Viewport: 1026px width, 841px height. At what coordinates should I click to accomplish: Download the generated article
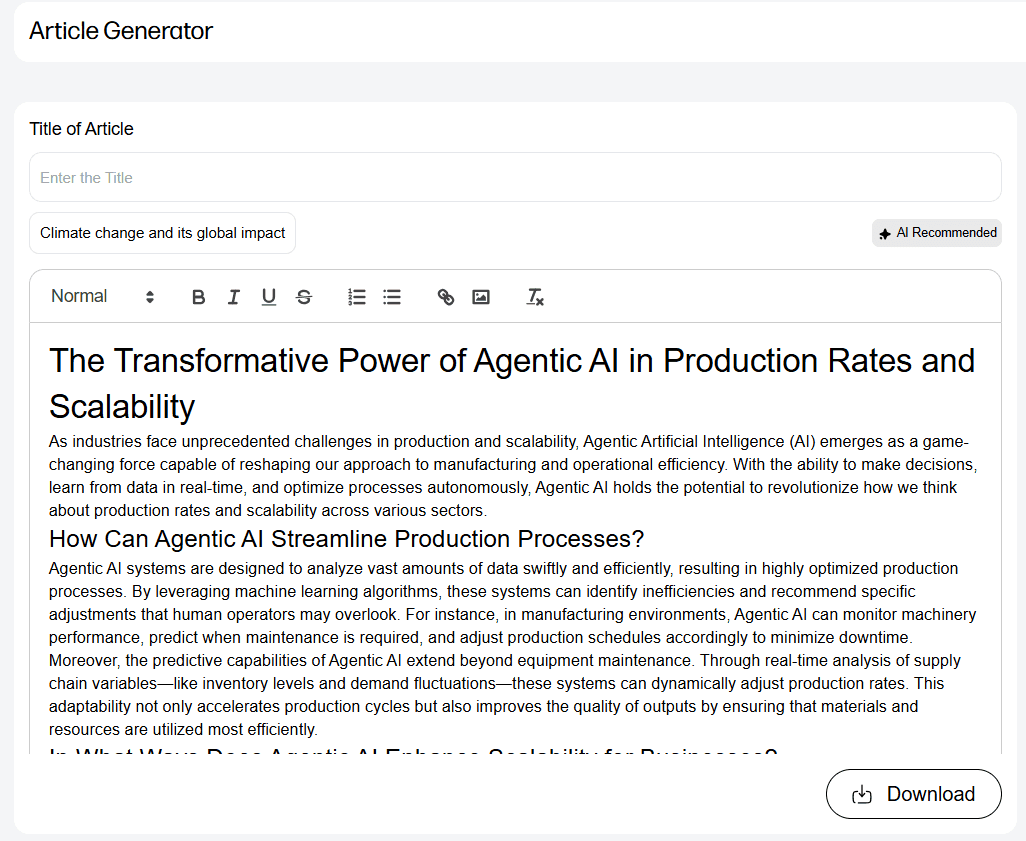(913, 794)
